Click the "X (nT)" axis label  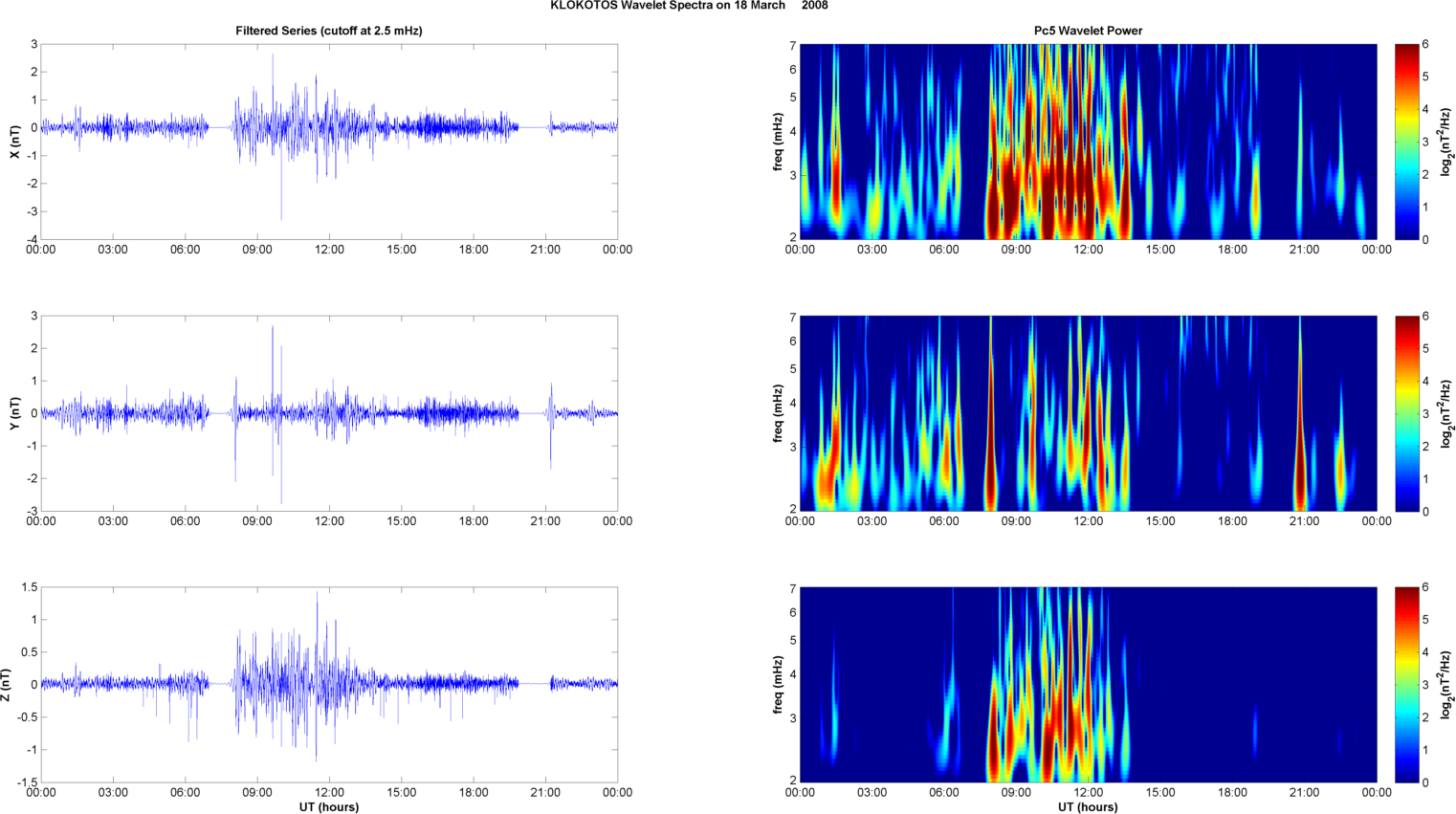[15, 142]
